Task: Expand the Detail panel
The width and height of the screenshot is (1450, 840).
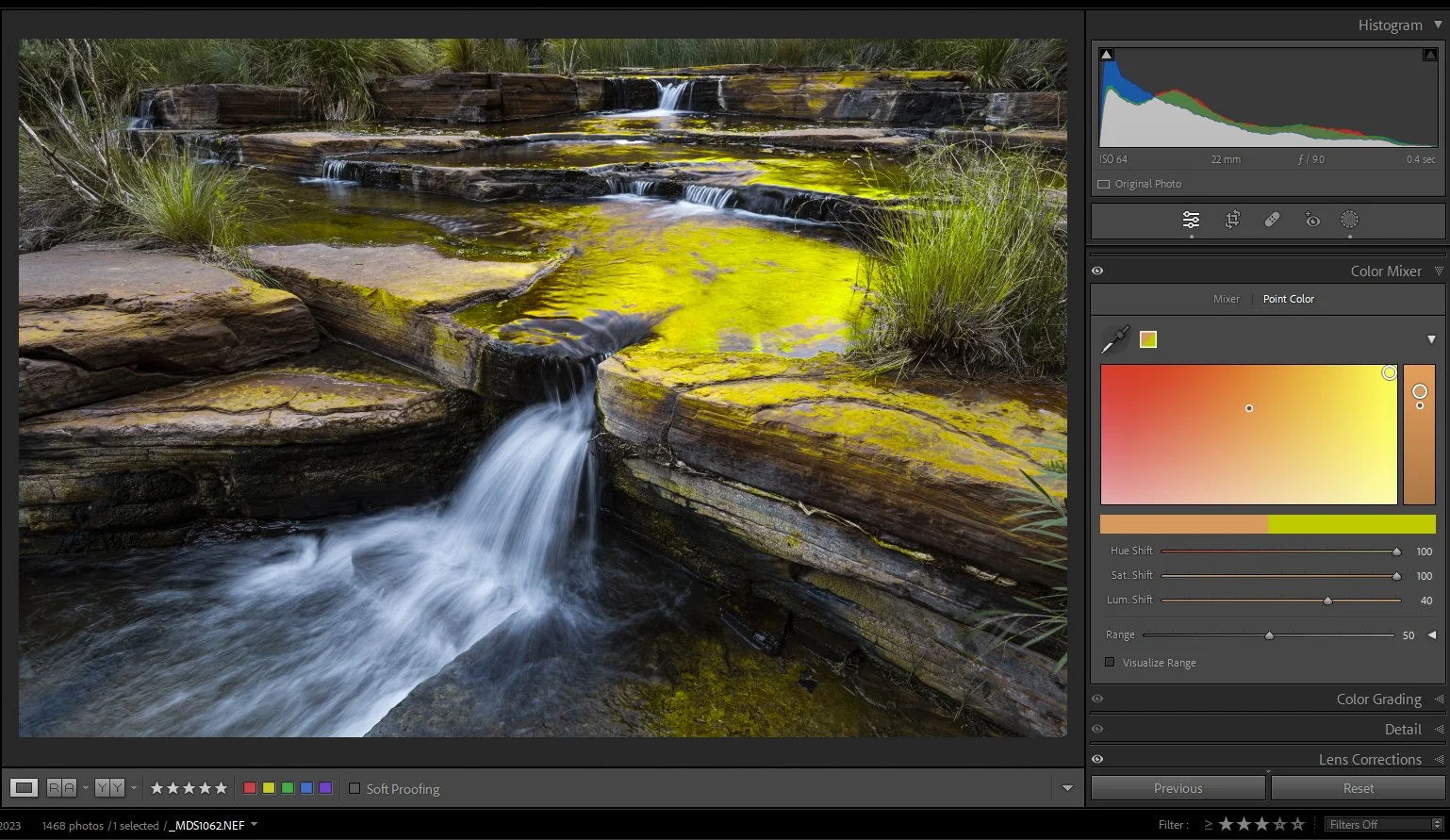Action: (1403, 729)
